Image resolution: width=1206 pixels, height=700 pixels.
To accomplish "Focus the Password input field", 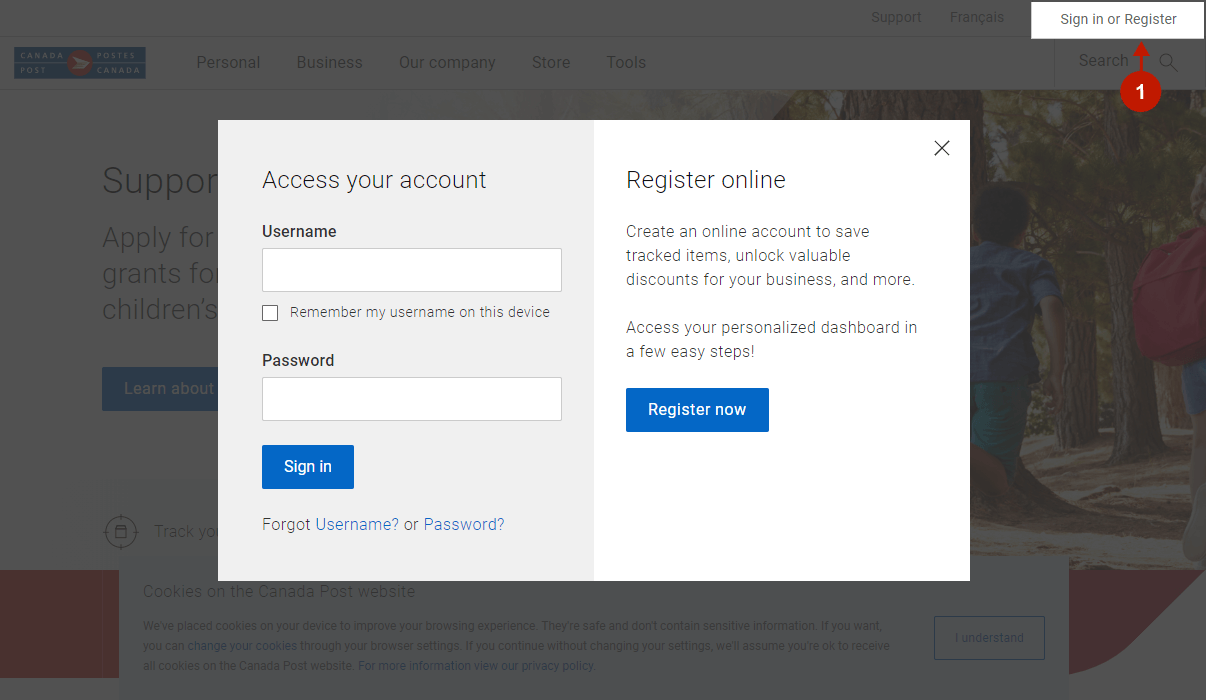I will click(412, 399).
